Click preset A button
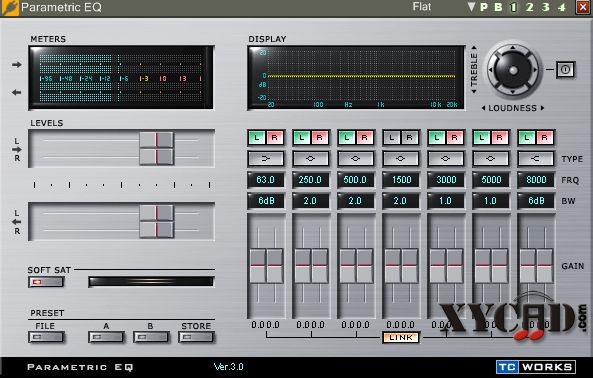This screenshot has width=593, height=378. coord(106,337)
